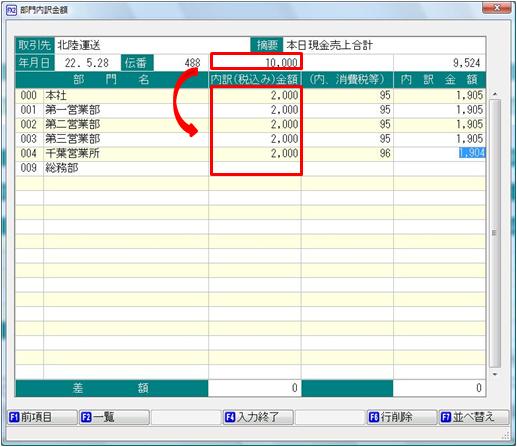This screenshot has width=517, height=447.
Task: Delete row using F6 行削除
Action: pyautogui.click(x=402, y=417)
